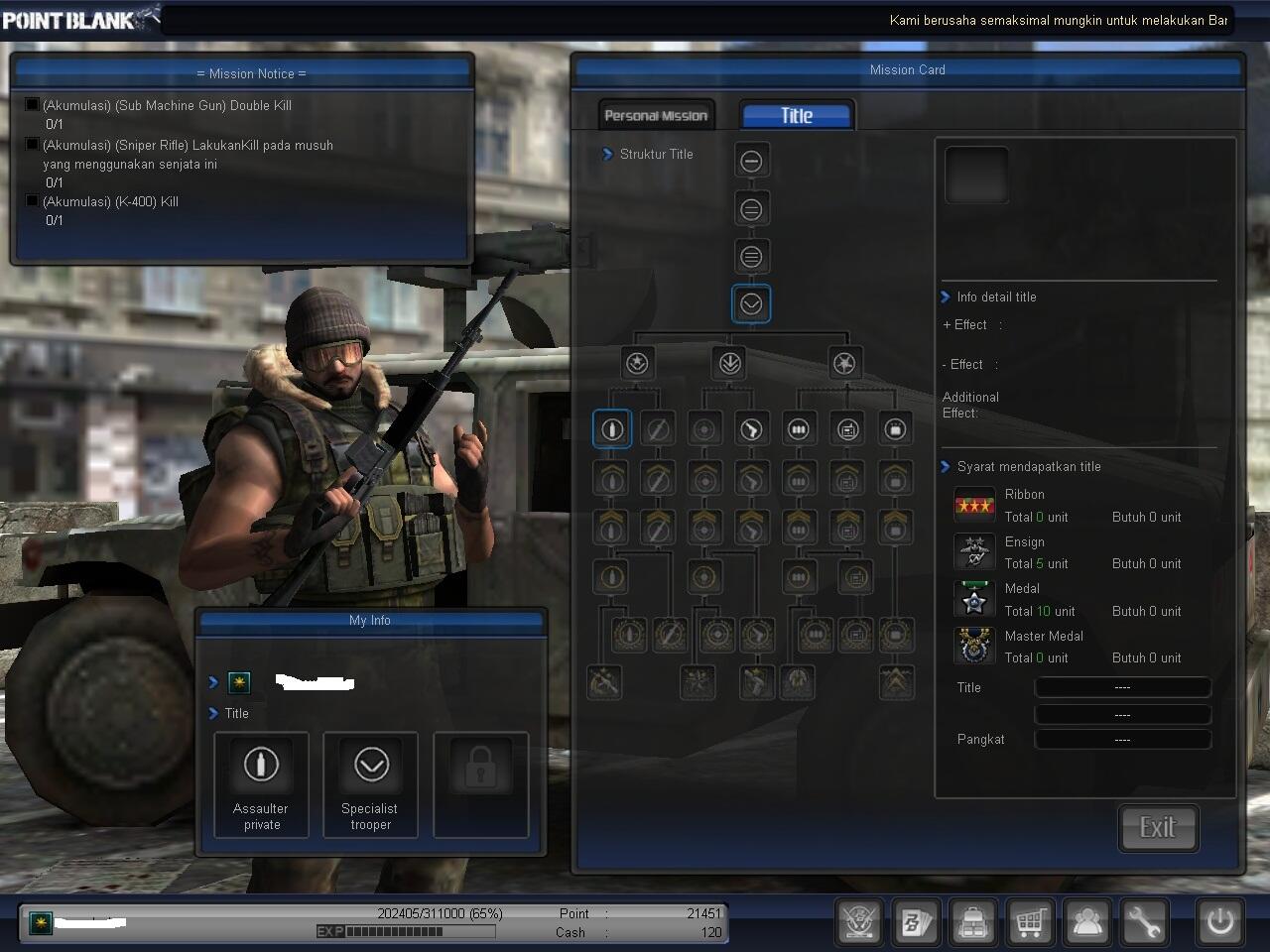Select the plain pistol title icon

(x=751, y=429)
